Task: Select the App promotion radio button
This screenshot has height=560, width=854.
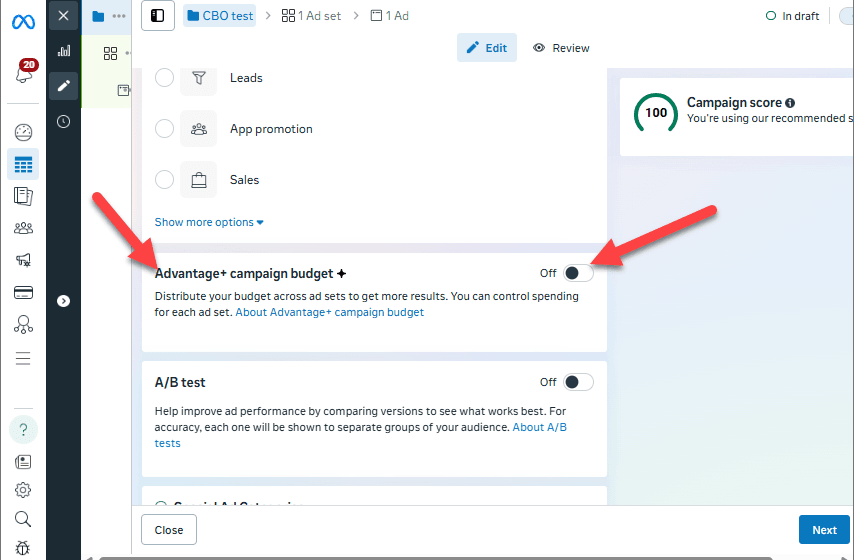Action: [164, 129]
